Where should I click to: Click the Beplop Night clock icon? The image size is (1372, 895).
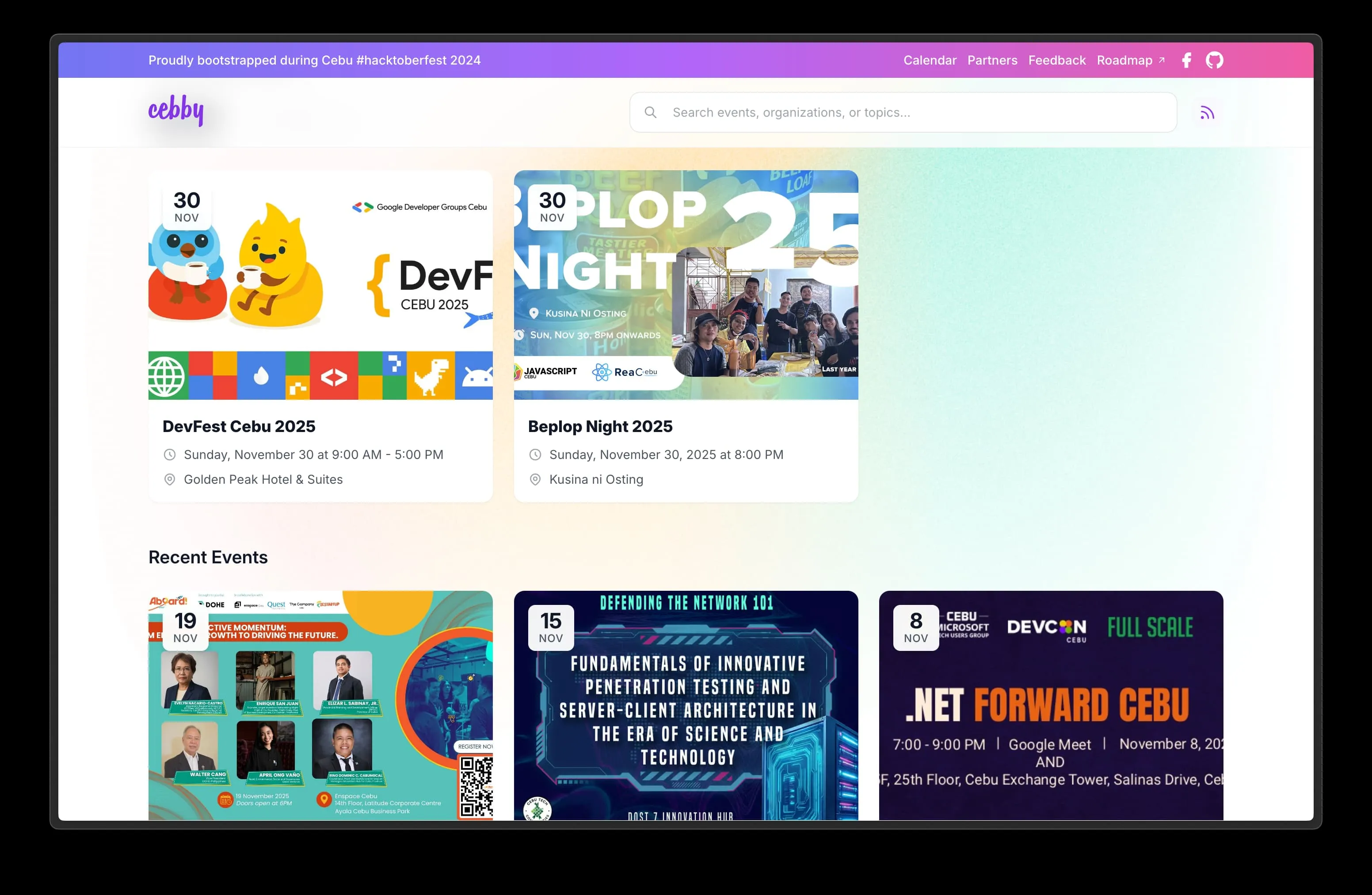point(535,455)
